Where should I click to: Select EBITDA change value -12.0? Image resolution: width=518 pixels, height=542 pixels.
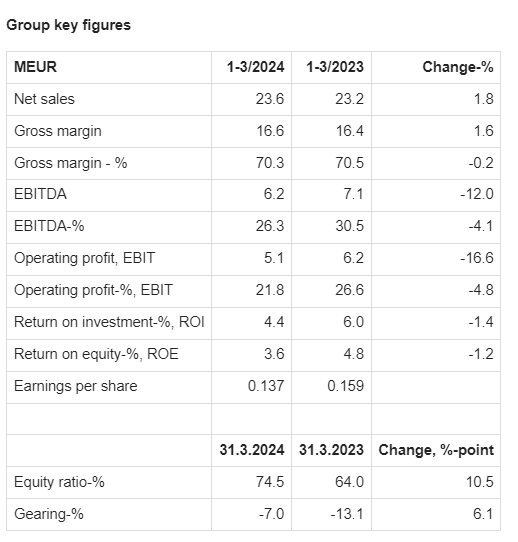[477, 194]
